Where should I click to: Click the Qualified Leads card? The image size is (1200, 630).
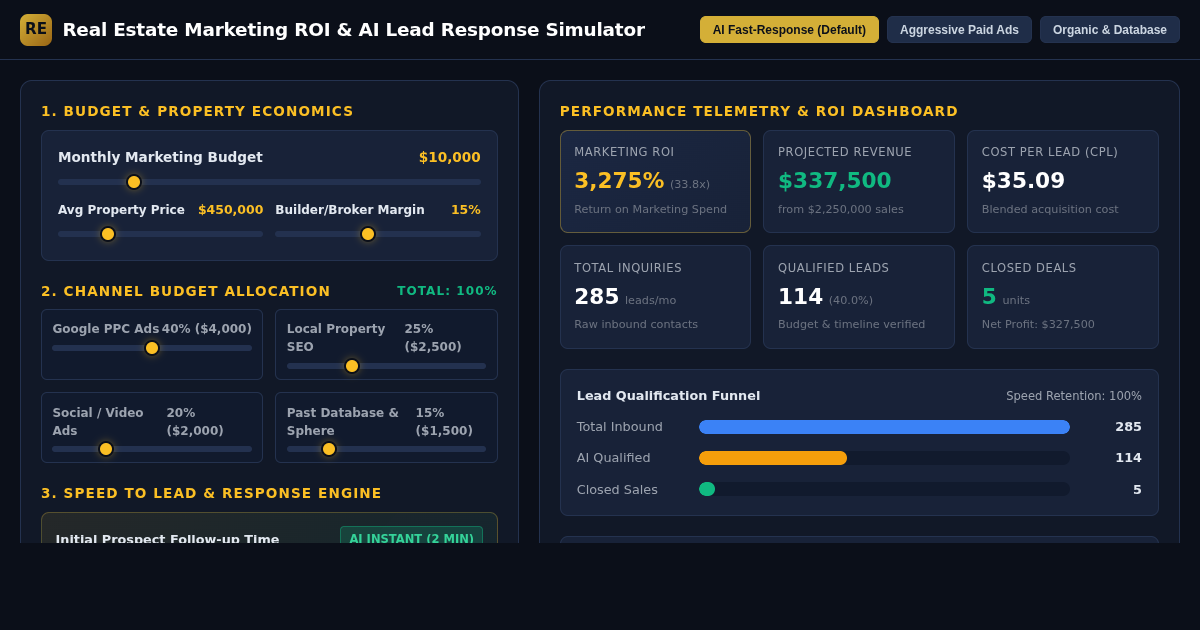pyautogui.click(x=859, y=297)
